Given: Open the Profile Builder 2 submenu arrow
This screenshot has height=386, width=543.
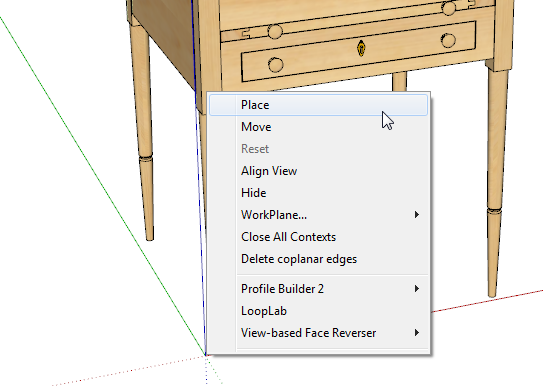Looking at the screenshot, I should [417, 289].
